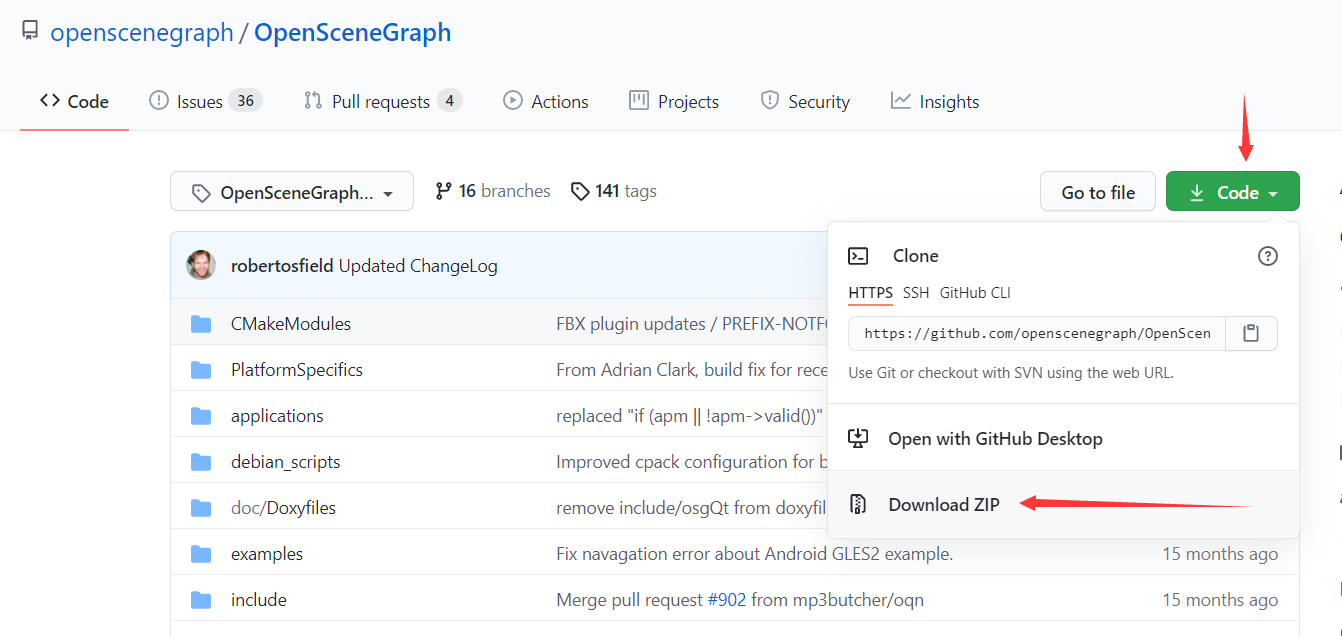Click the branches icon before 16 branches
1342x636 pixels.
tap(444, 190)
